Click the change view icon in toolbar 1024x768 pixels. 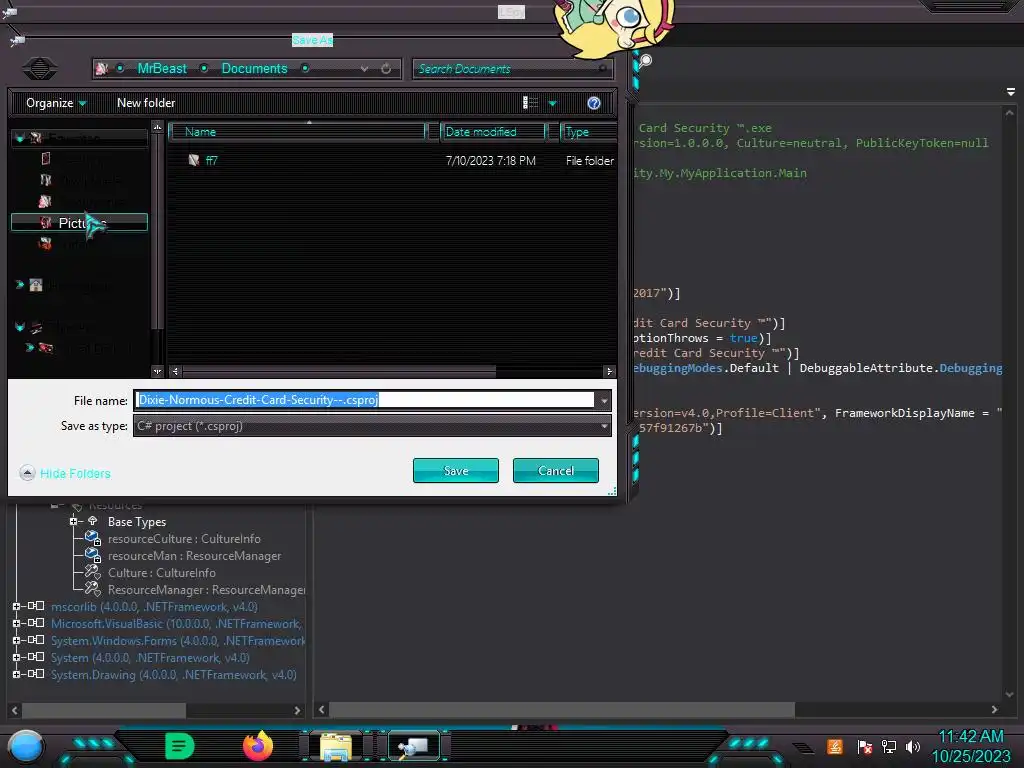[x=530, y=103]
